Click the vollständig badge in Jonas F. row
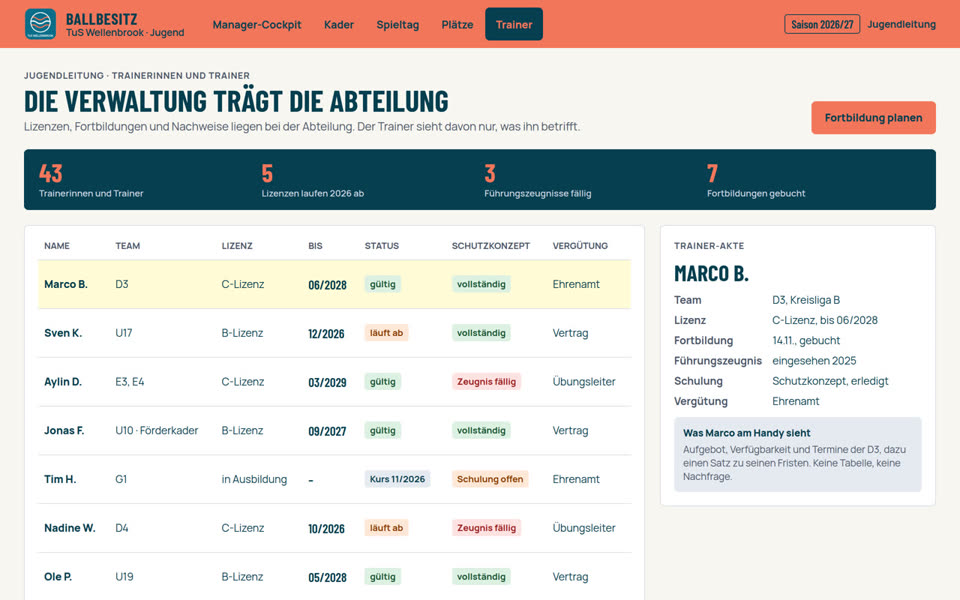Screen dimensions: 960x600 click(x=481, y=430)
